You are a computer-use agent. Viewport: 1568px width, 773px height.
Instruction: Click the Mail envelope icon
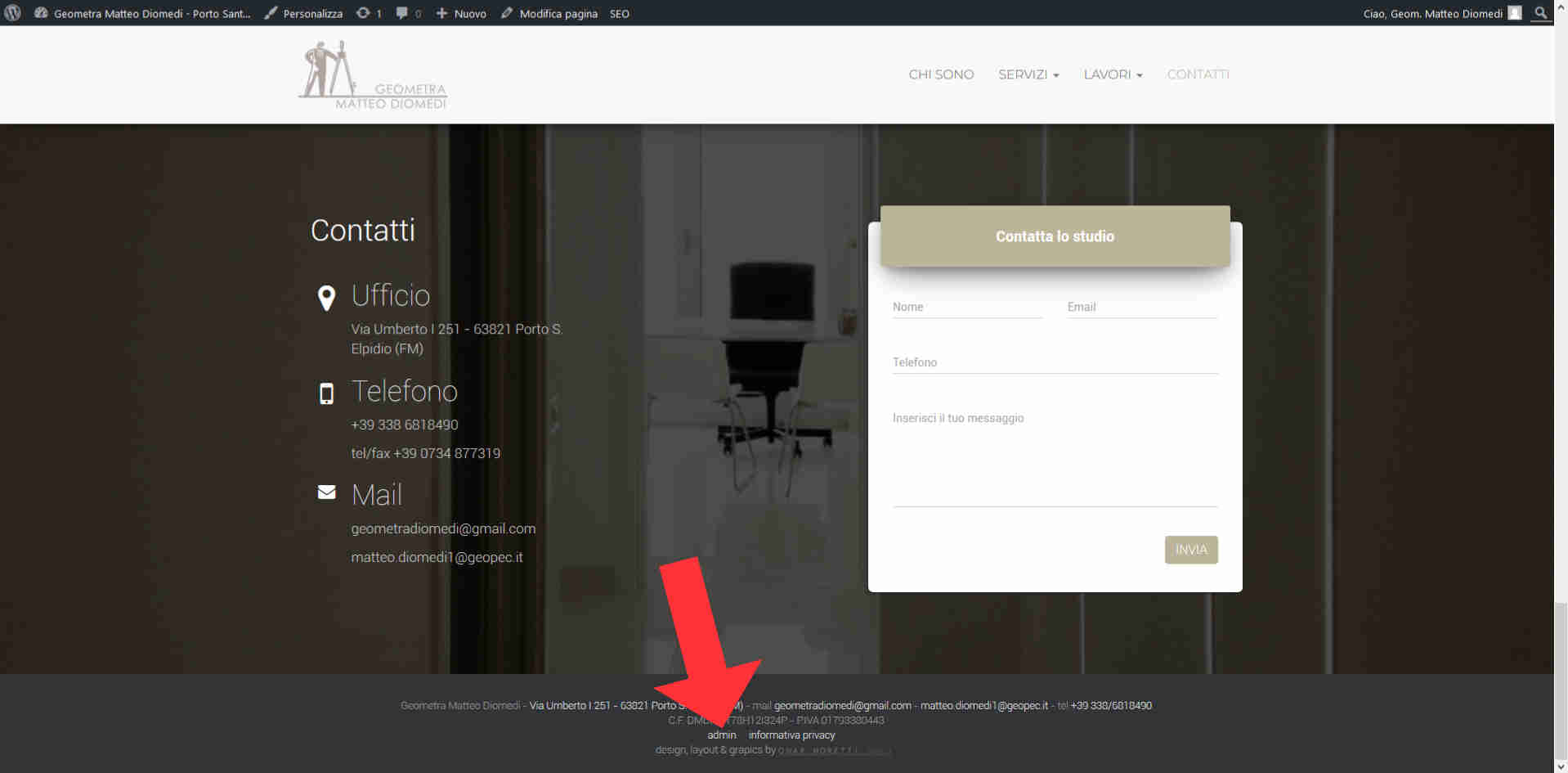pyautogui.click(x=326, y=492)
